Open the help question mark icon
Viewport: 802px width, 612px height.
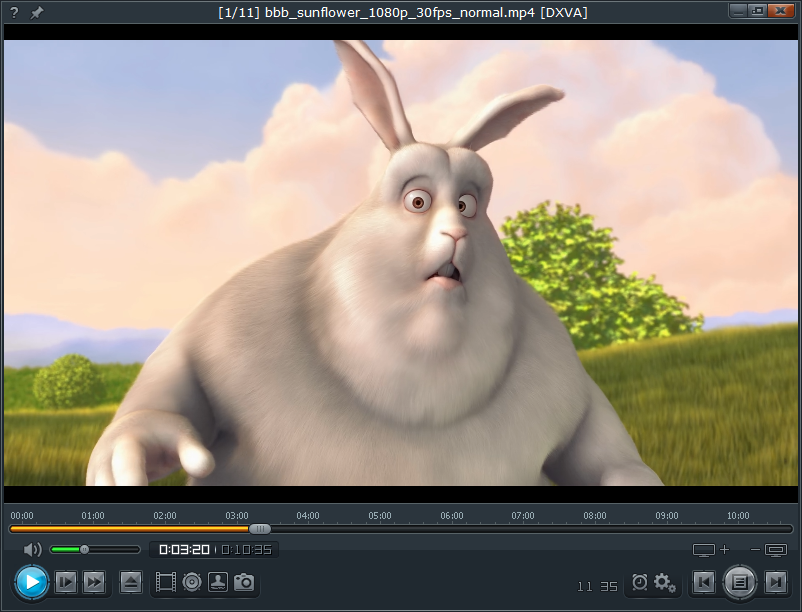14,12
